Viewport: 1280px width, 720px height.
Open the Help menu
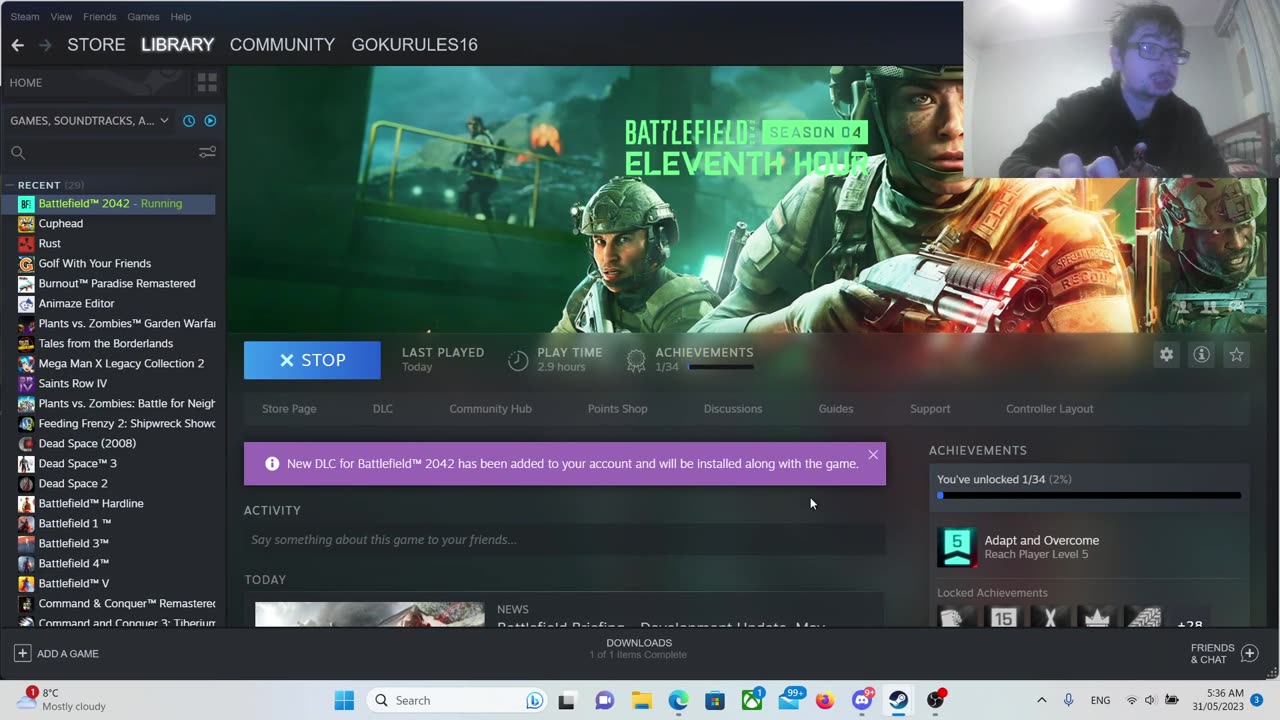point(181,16)
